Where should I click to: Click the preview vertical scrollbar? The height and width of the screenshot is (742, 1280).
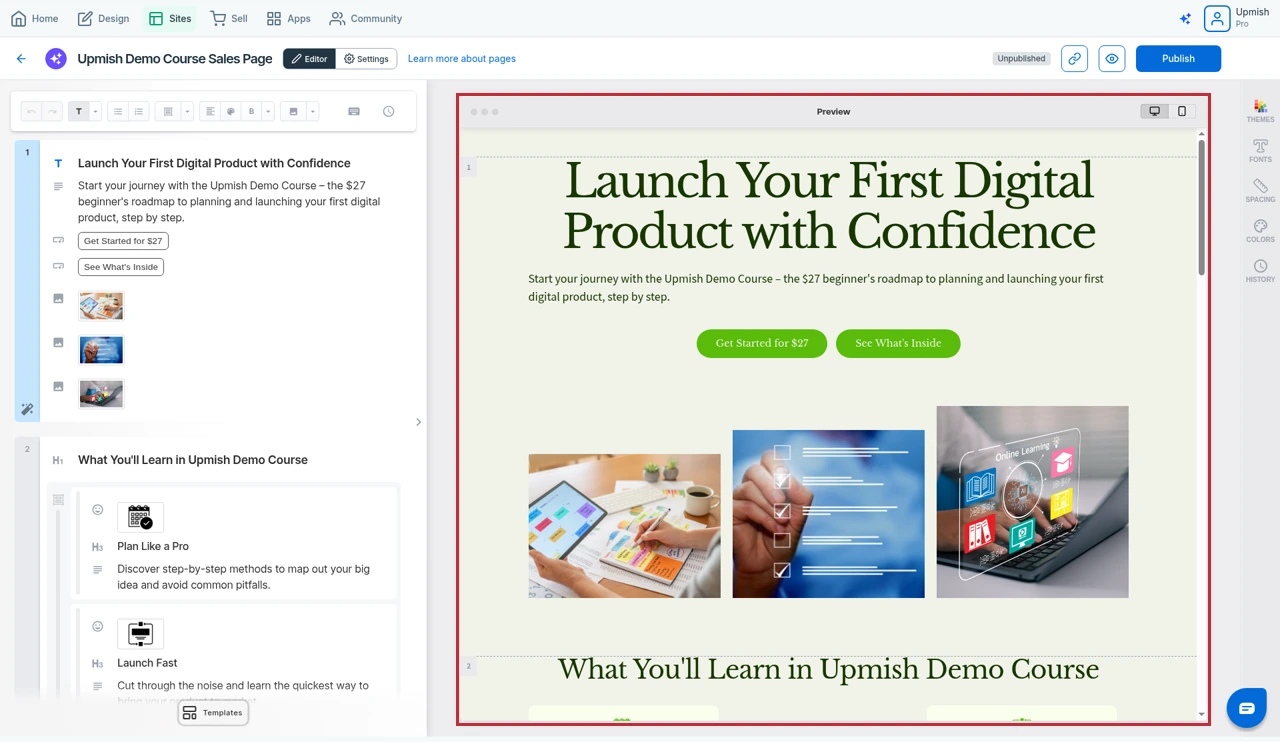pyautogui.click(x=1201, y=208)
